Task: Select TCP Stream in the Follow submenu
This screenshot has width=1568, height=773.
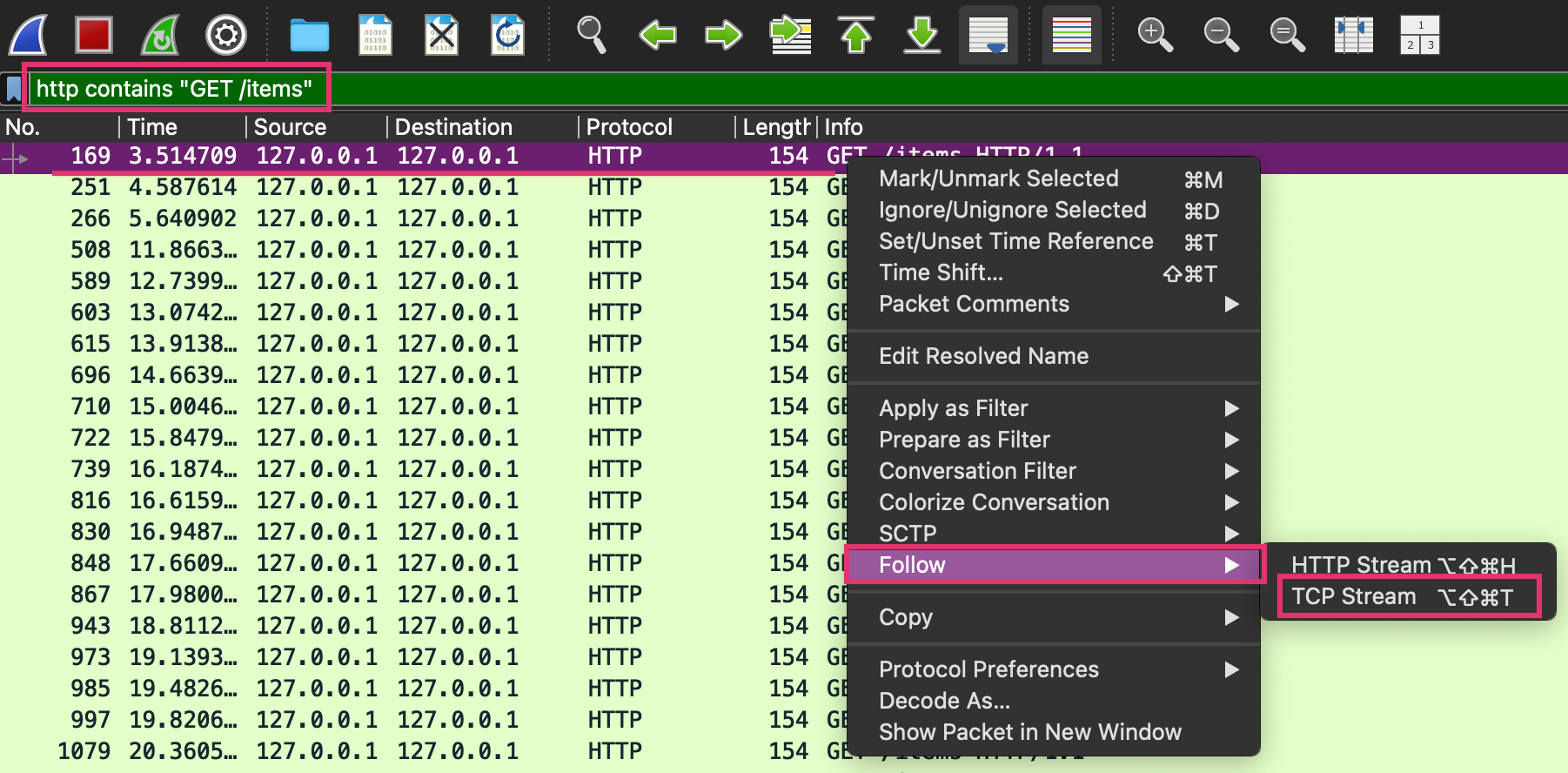Action: pyautogui.click(x=1408, y=597)
